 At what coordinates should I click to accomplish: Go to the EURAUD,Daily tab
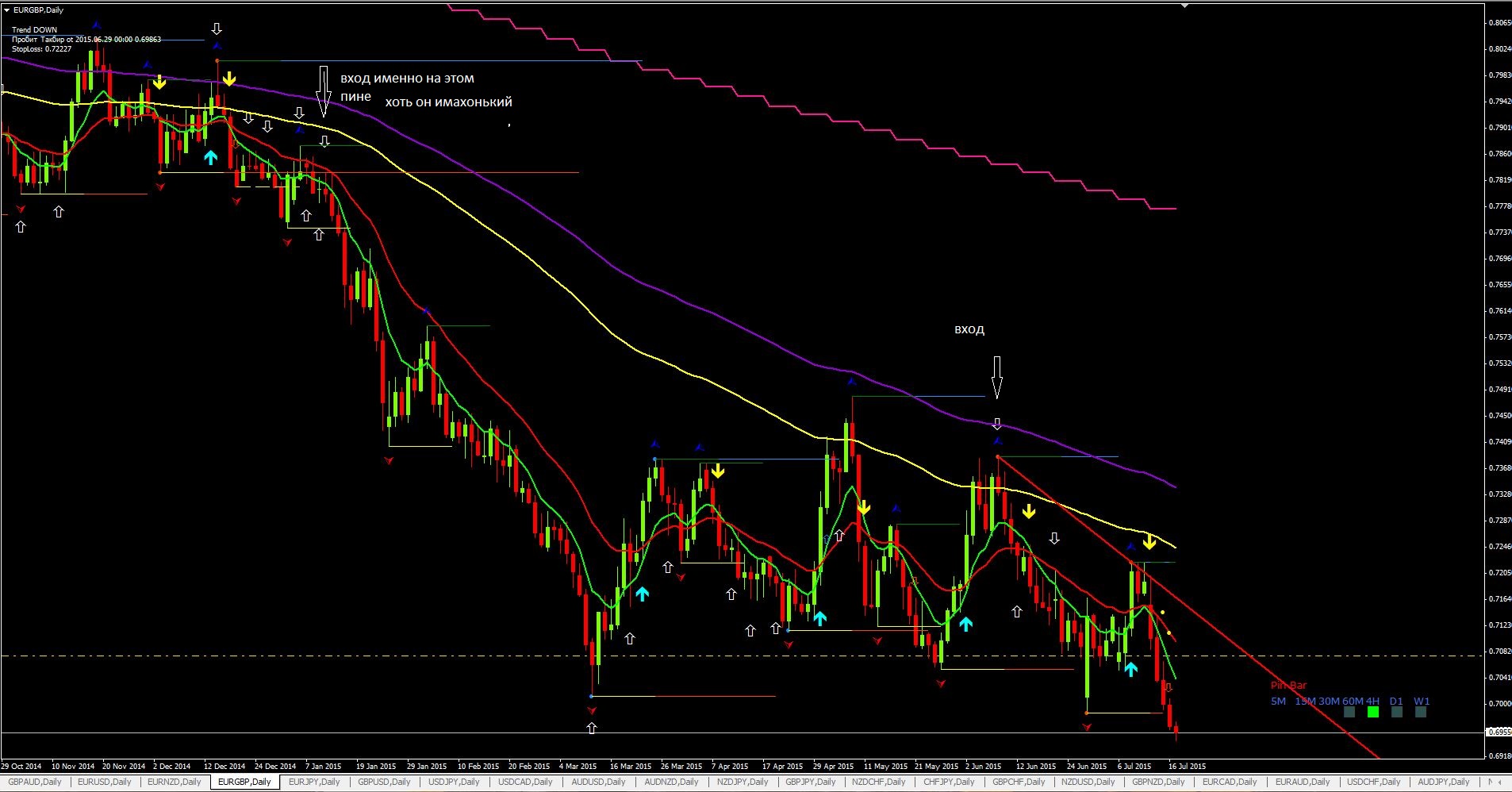[x=1303, y=782]
